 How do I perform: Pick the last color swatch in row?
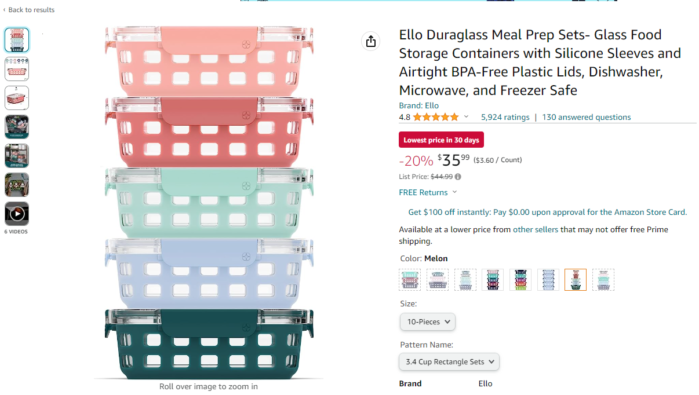603,280
